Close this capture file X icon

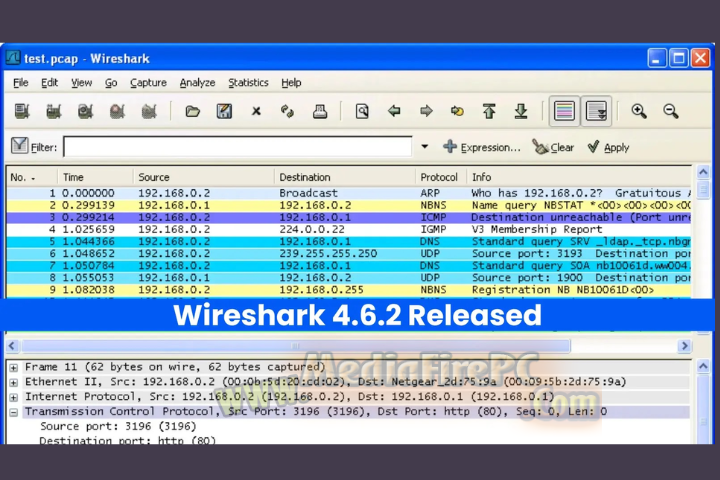tap(256, 111)
